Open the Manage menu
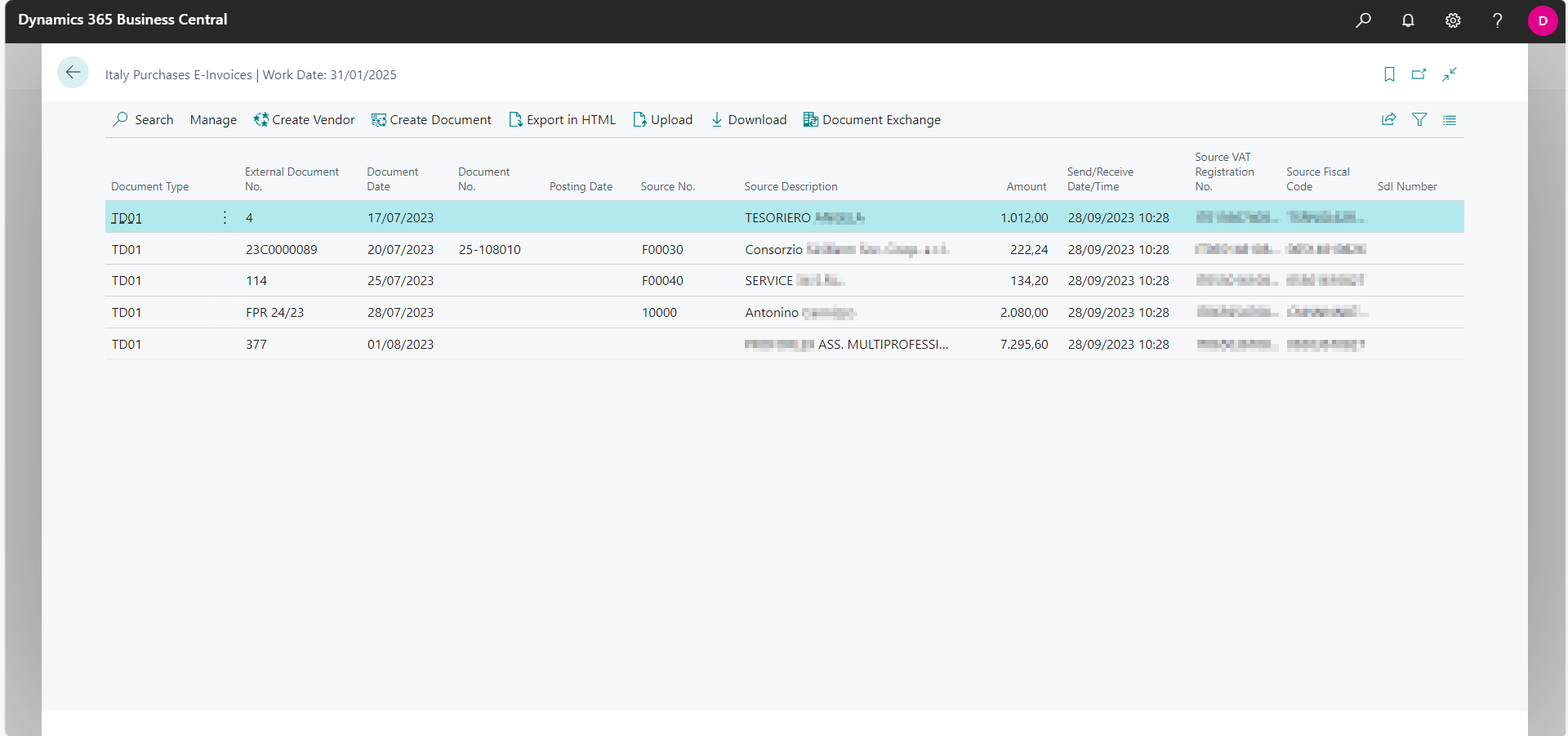The height and width of the screenshot is (736, 1568). 213,119
